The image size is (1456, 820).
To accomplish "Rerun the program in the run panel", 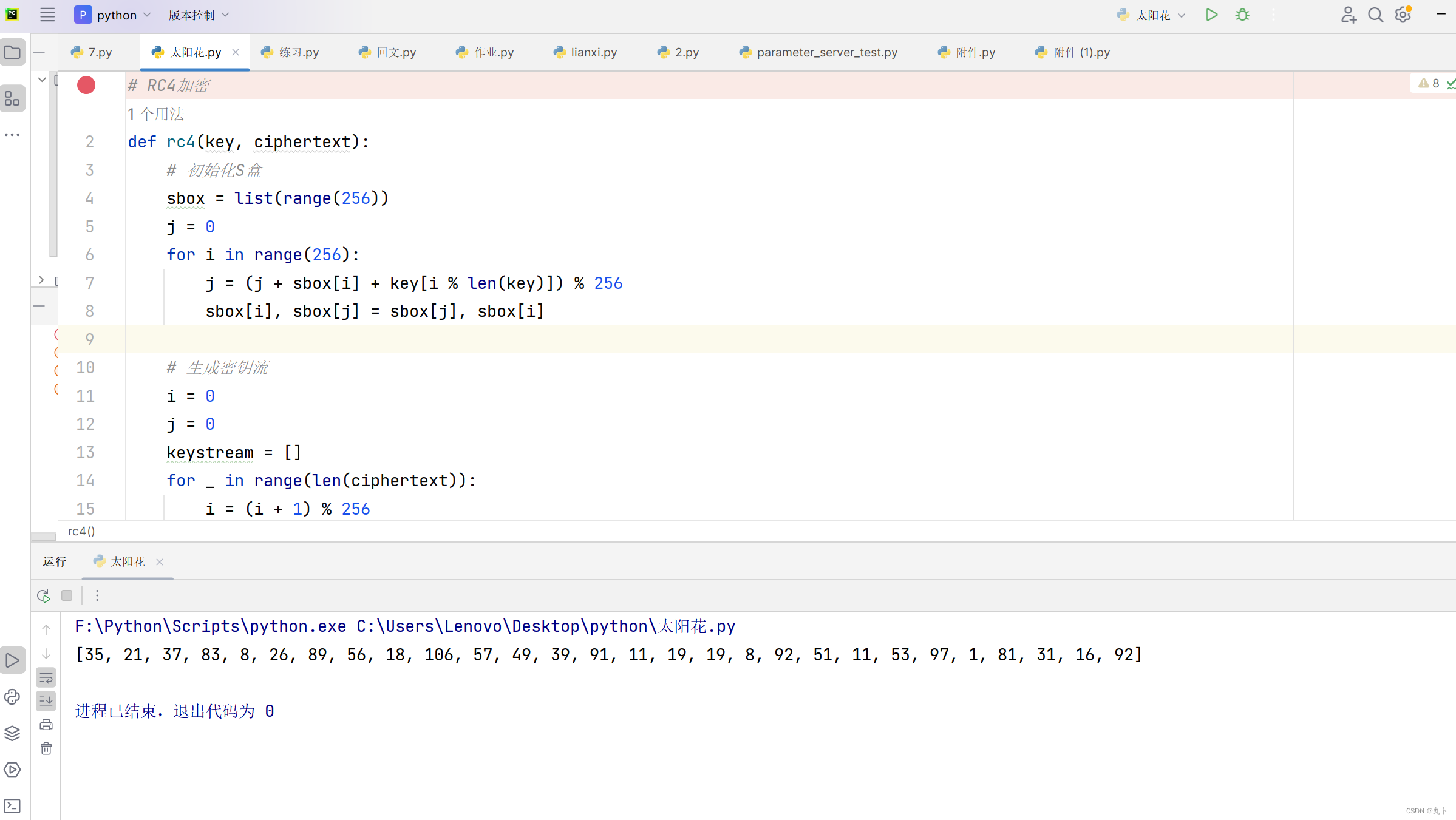I will pyautogui.click(x=43, y=595).
